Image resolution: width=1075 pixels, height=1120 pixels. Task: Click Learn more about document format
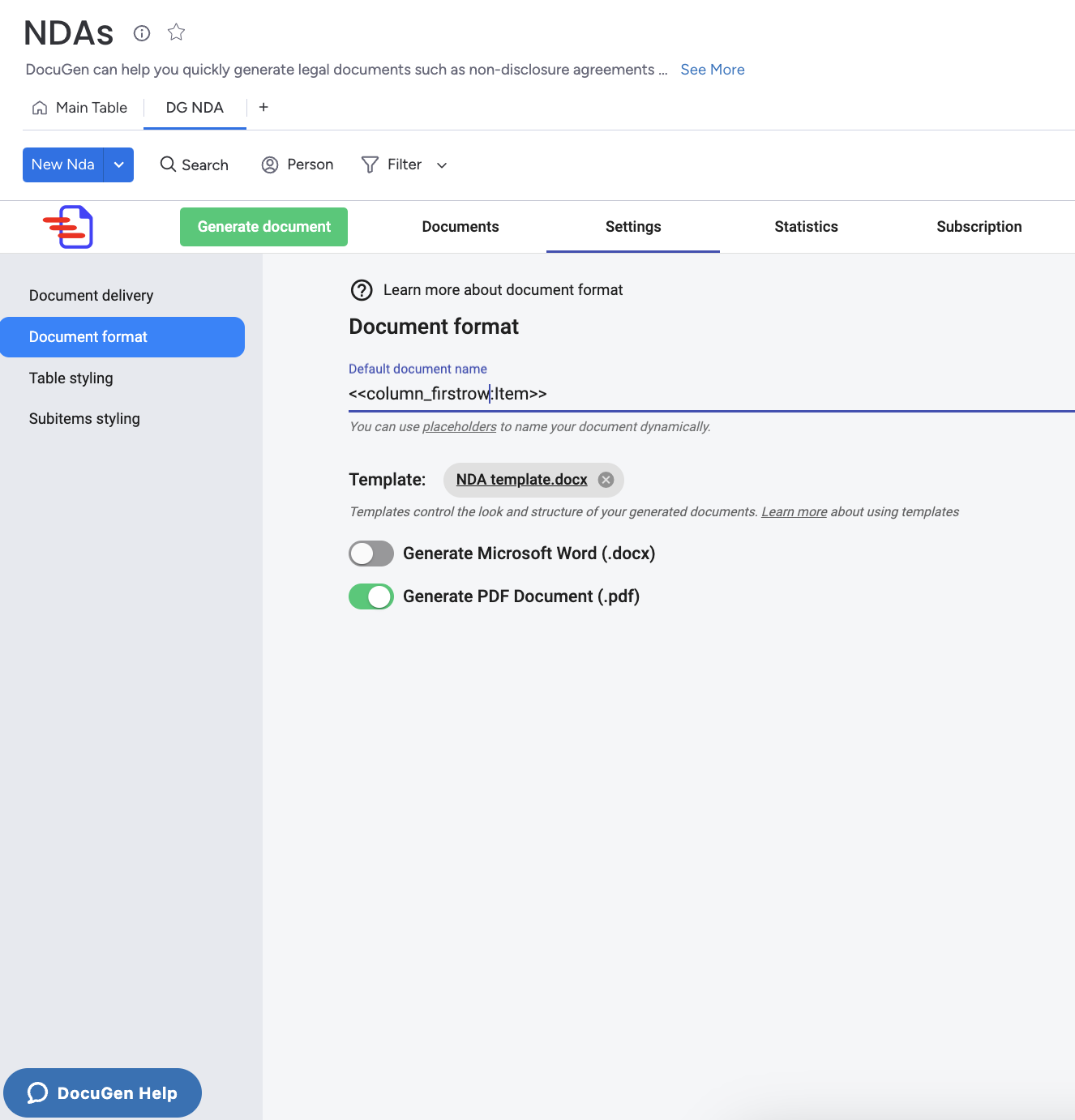pyautogui.click(x=503, y=290)
